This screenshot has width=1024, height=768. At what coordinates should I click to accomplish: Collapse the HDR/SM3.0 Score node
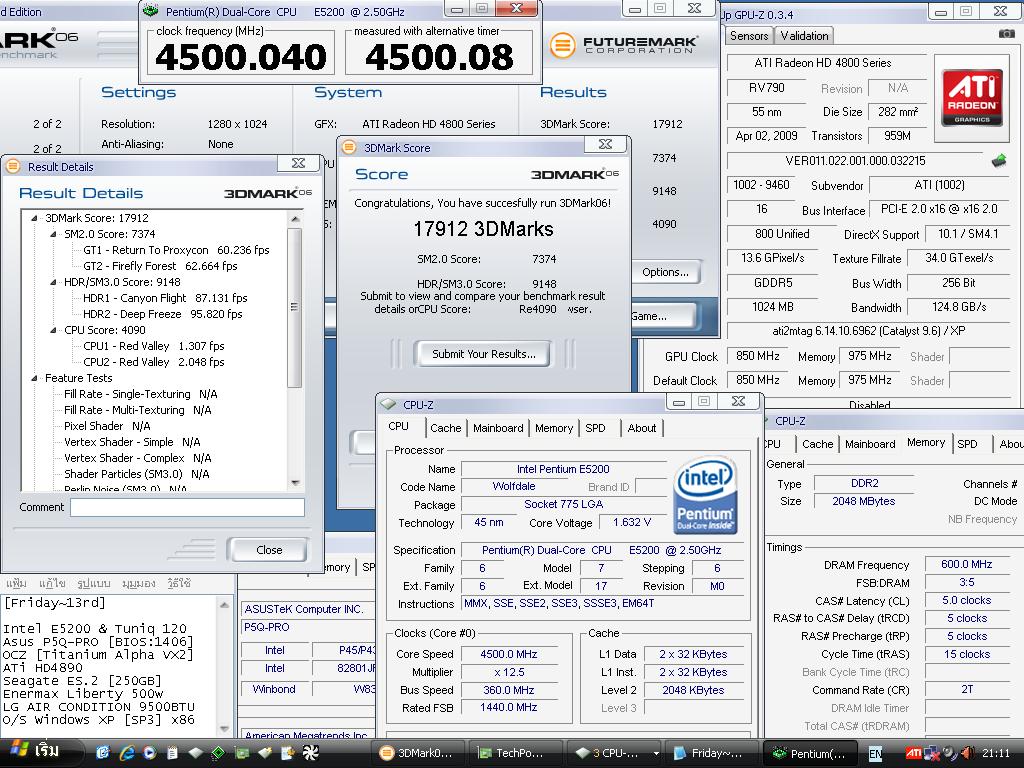53,282
